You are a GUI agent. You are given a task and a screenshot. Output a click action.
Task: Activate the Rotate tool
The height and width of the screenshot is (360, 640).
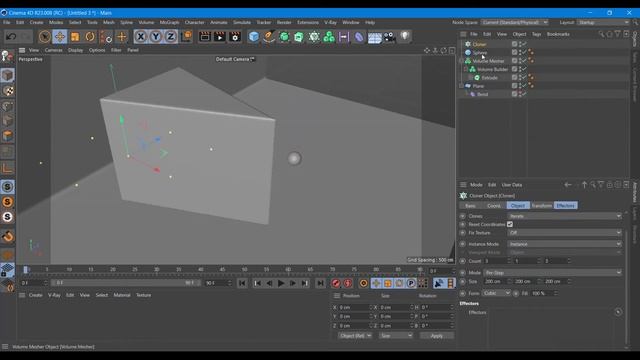point(90,37)
